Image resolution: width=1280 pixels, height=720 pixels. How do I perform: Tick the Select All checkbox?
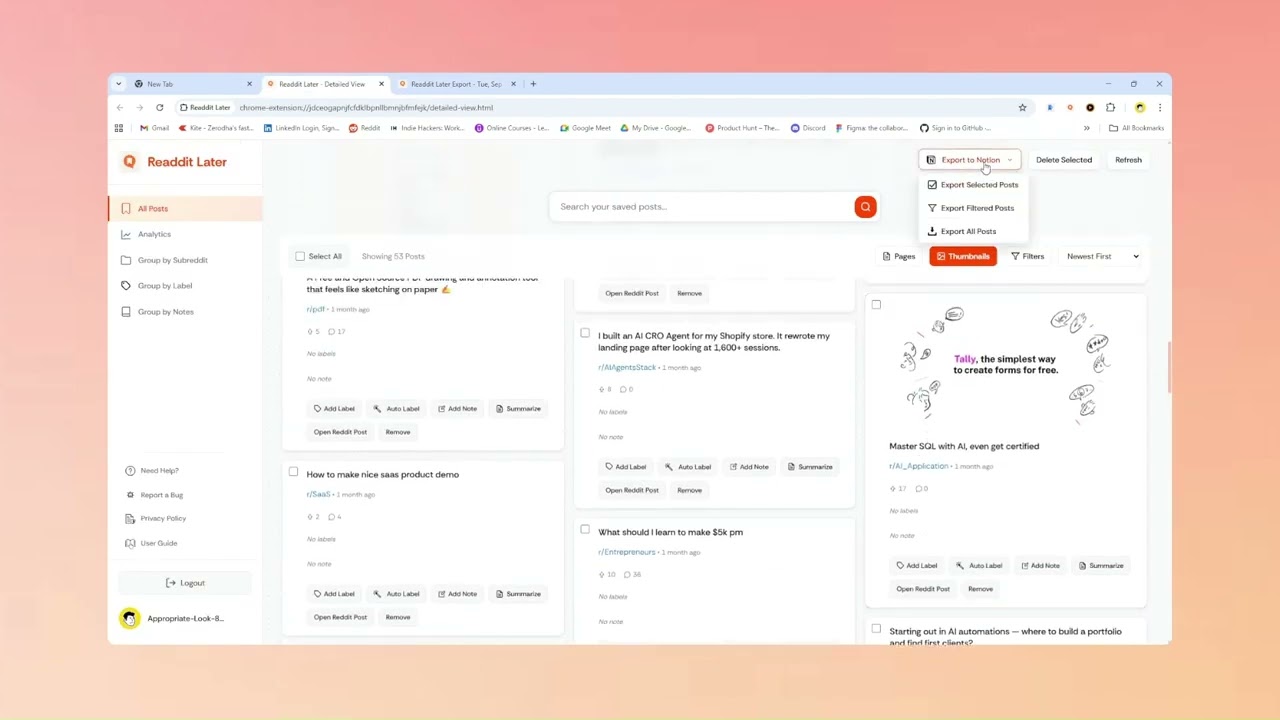(x=300, y=256)
